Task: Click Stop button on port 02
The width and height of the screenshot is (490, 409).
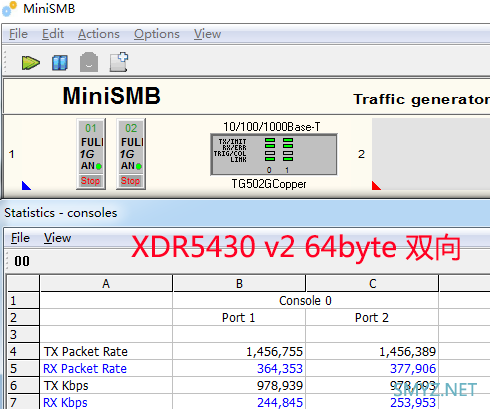Action: click(x=131, y=181)
